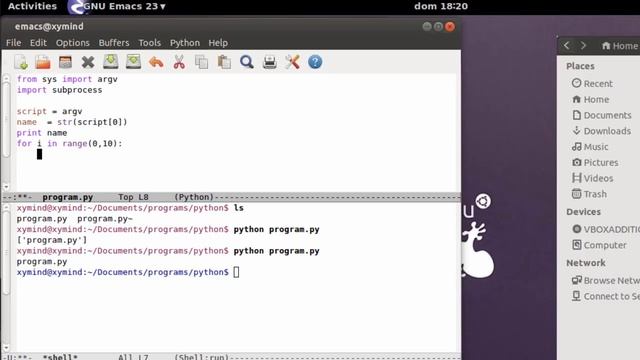Click the Emacs window title emacs@xymind

[x=49, y=27]
